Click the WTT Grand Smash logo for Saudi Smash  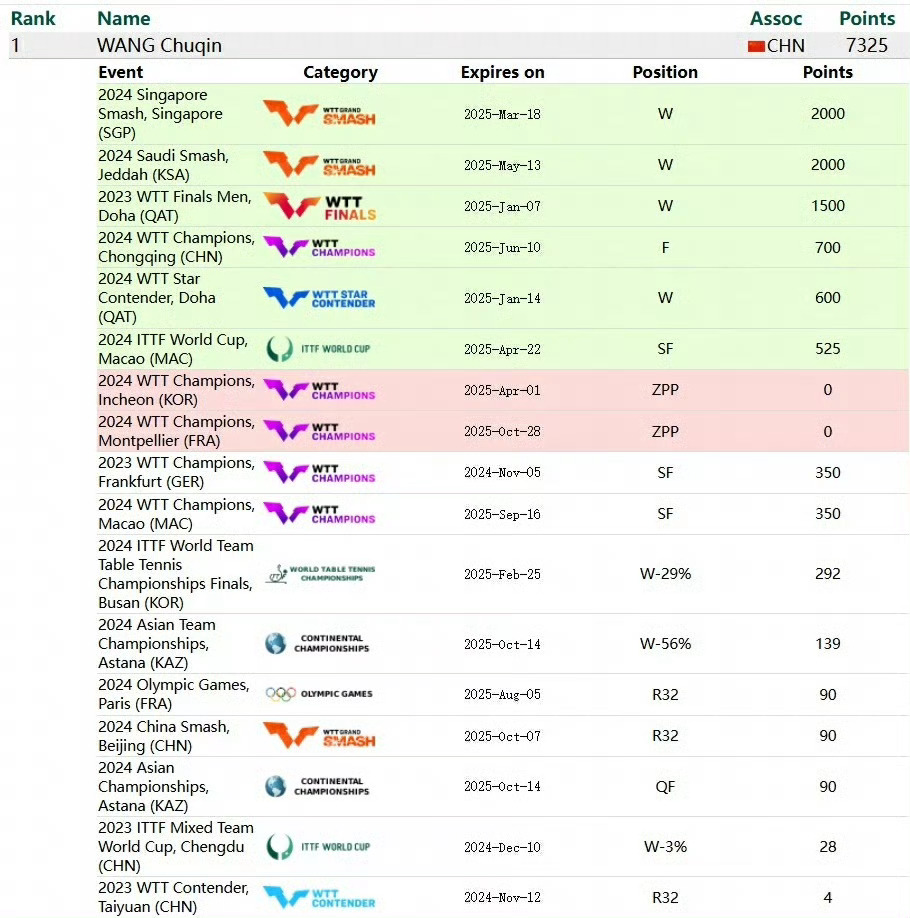point(319,165)
